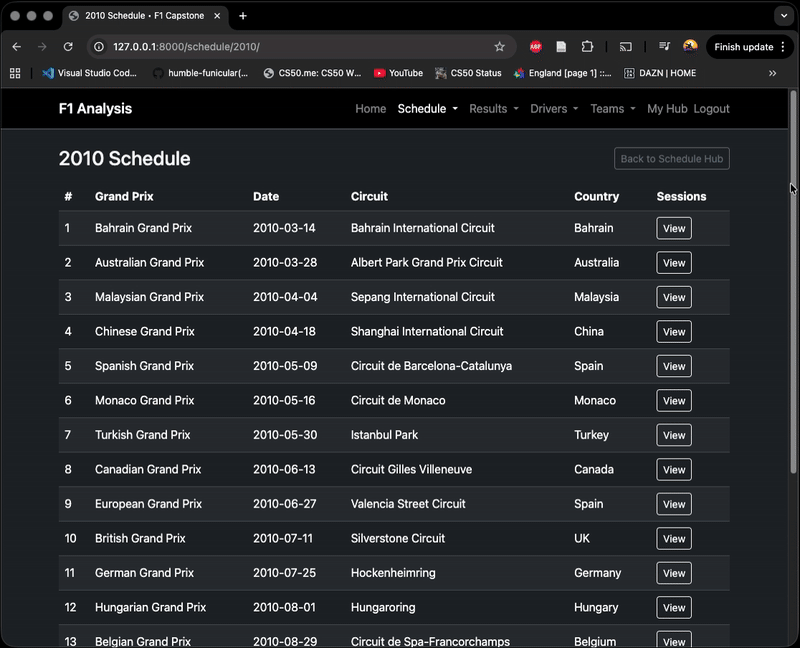The width and height of the screenshot is (800, 648).
Task: Click the Logout link
Action: 711,109
